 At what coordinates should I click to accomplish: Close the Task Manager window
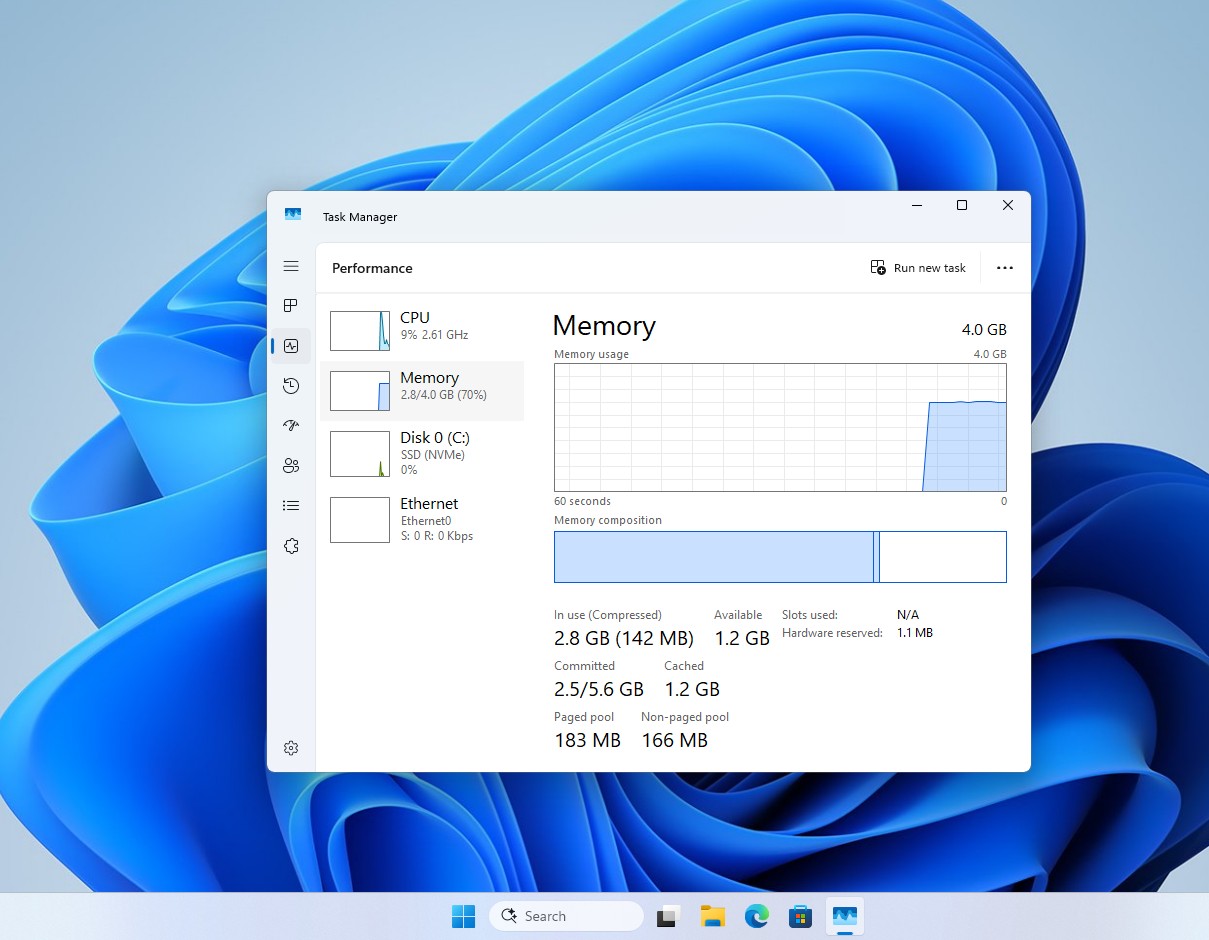[1008, 205]
